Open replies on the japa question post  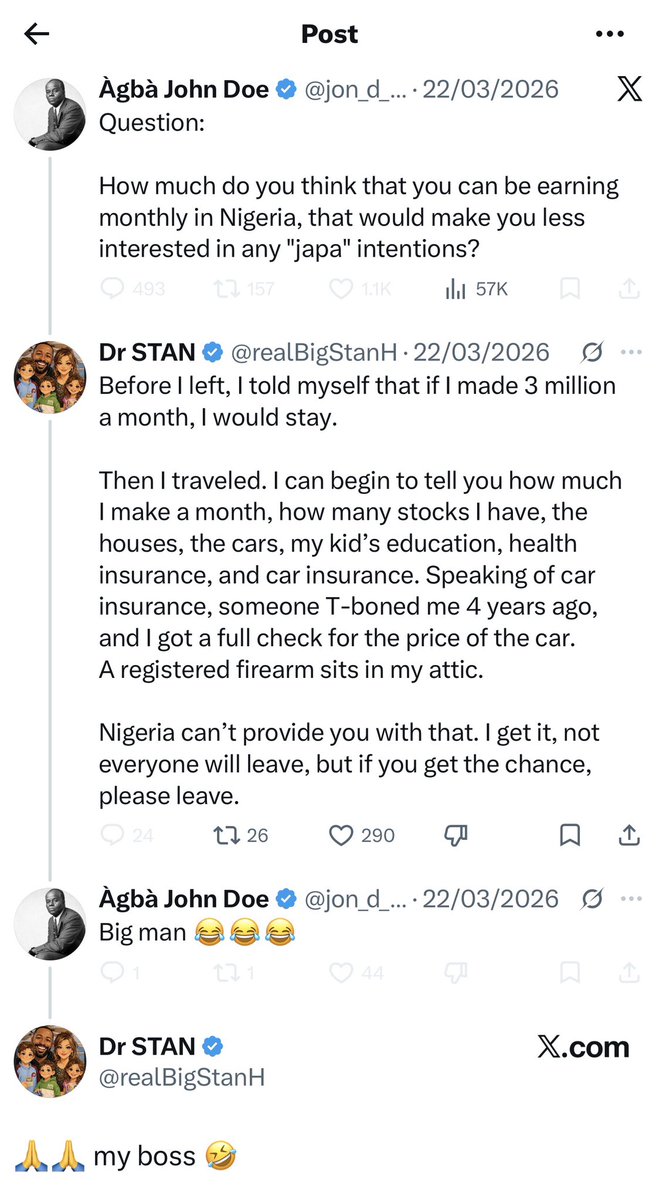pos(114,289)
